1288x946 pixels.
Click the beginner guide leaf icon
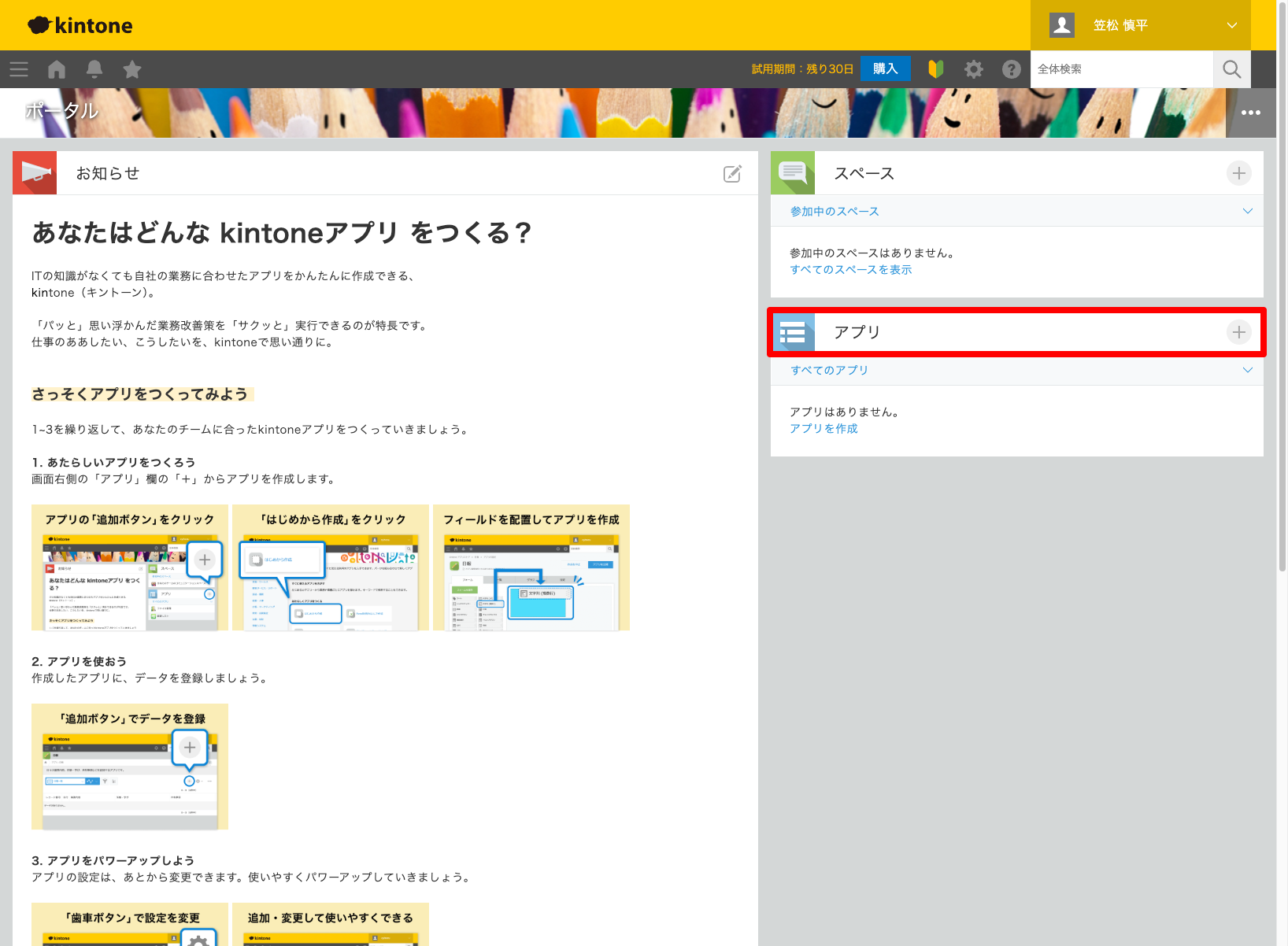(x=935, y=69)
